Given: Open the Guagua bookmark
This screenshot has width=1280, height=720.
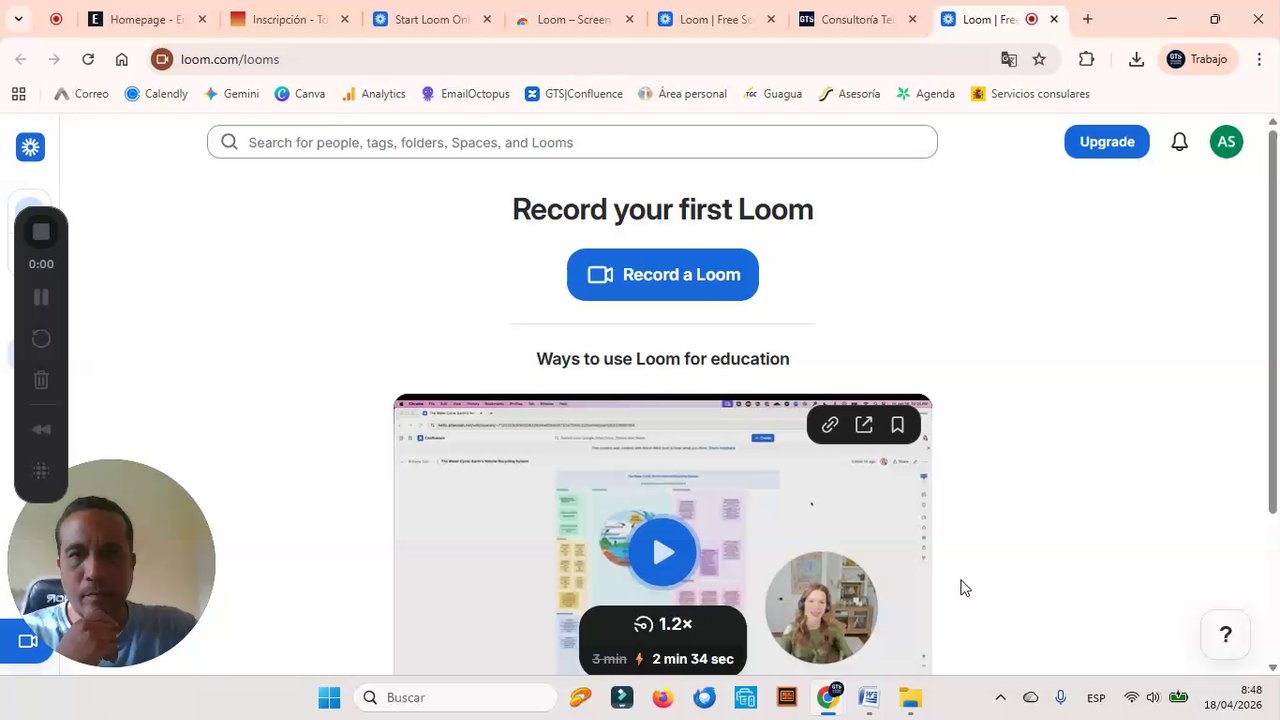Looking at the screenshot, I should (x=773, y=94).
